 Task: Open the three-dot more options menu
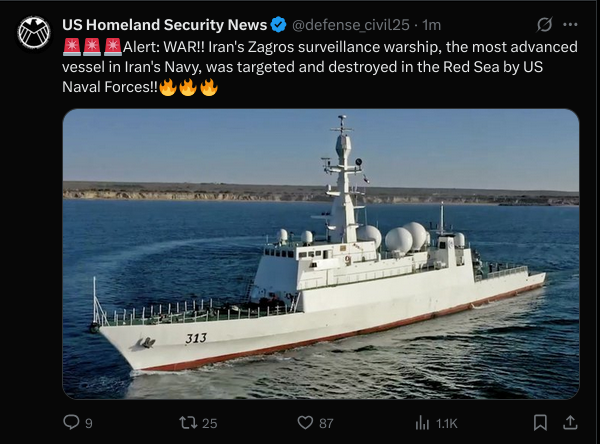(573, 24)
